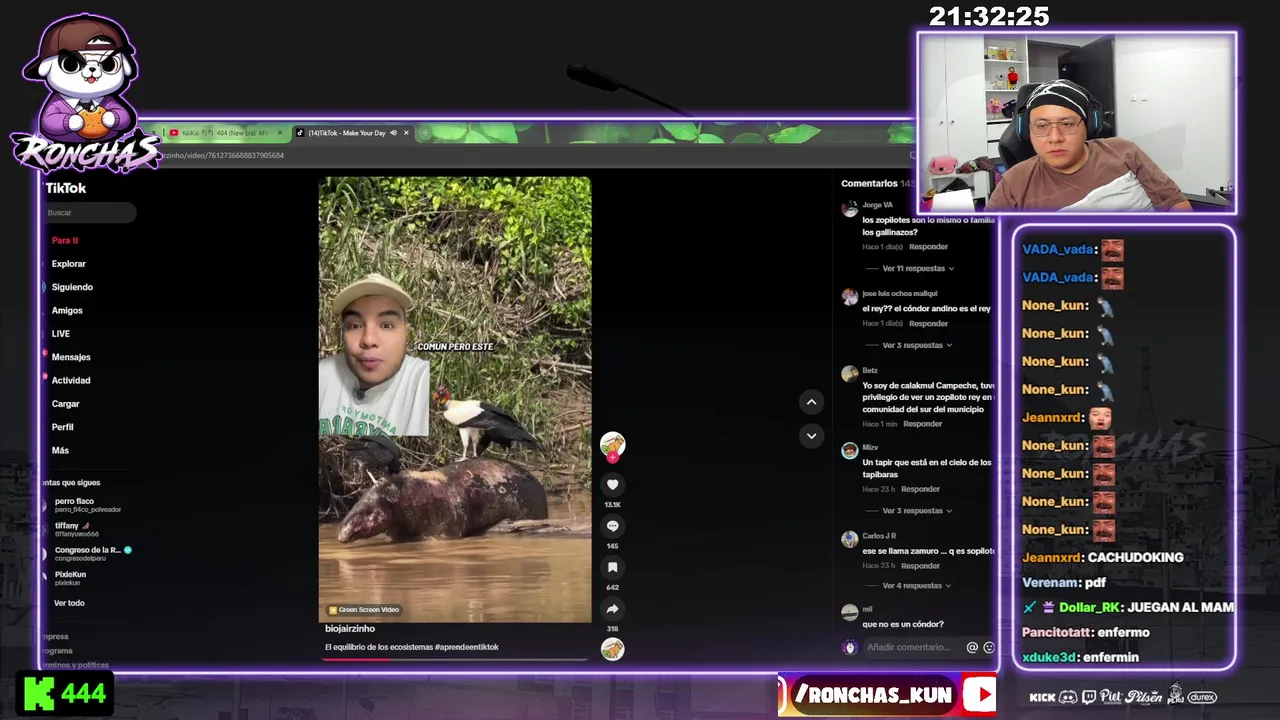Open the creator avatar above like button

tap(613, 444)
